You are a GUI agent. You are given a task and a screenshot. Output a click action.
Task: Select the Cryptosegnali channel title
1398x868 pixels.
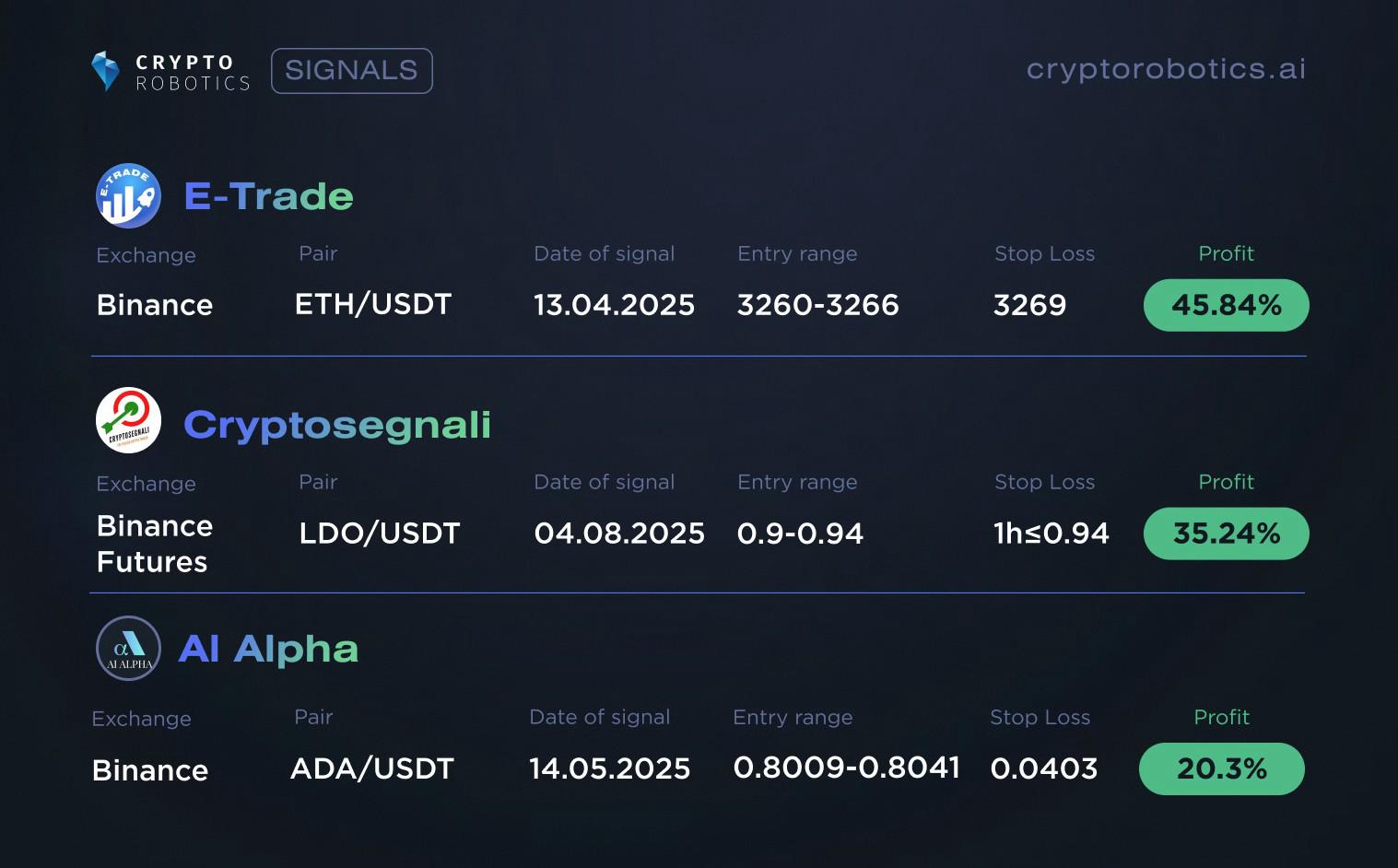tap(337, 425)
